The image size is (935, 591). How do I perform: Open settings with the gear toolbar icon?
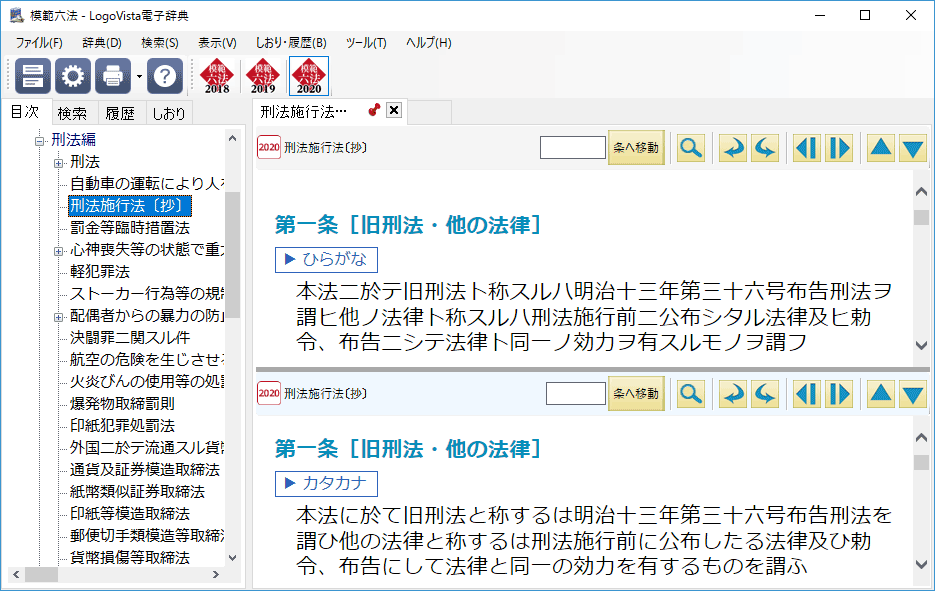pyautogui.click(x=73, y=76)
